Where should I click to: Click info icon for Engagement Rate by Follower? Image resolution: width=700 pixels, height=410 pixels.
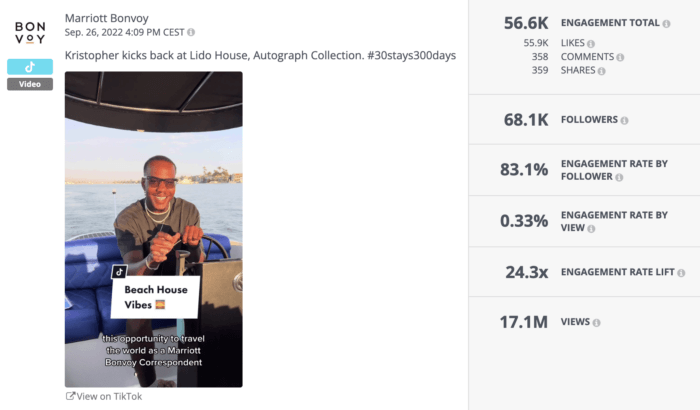click(620, 177)
